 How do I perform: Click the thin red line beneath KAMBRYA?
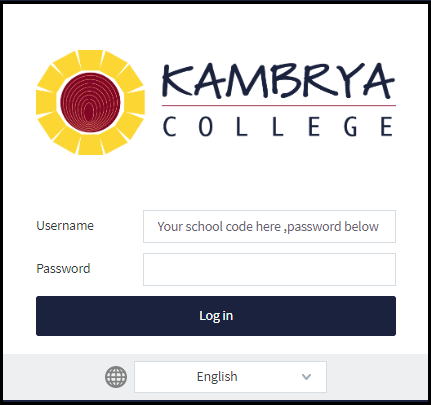pos(279,105)
